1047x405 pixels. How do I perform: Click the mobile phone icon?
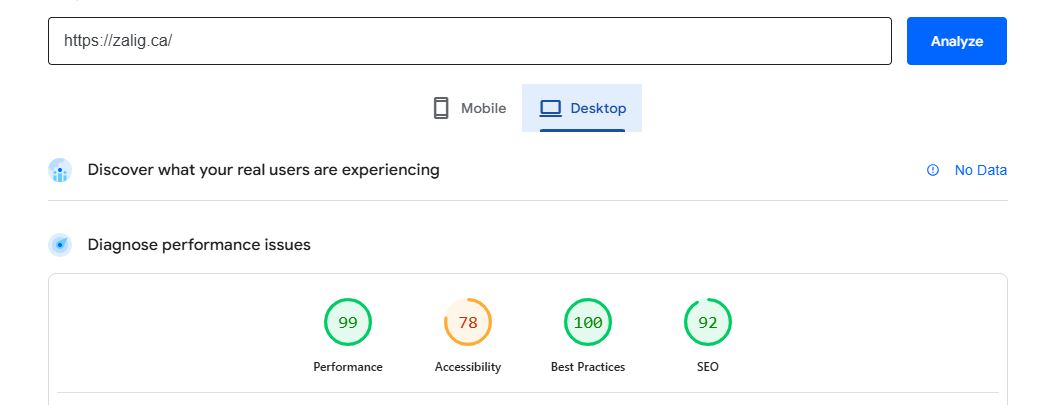(x=441, y=108)
